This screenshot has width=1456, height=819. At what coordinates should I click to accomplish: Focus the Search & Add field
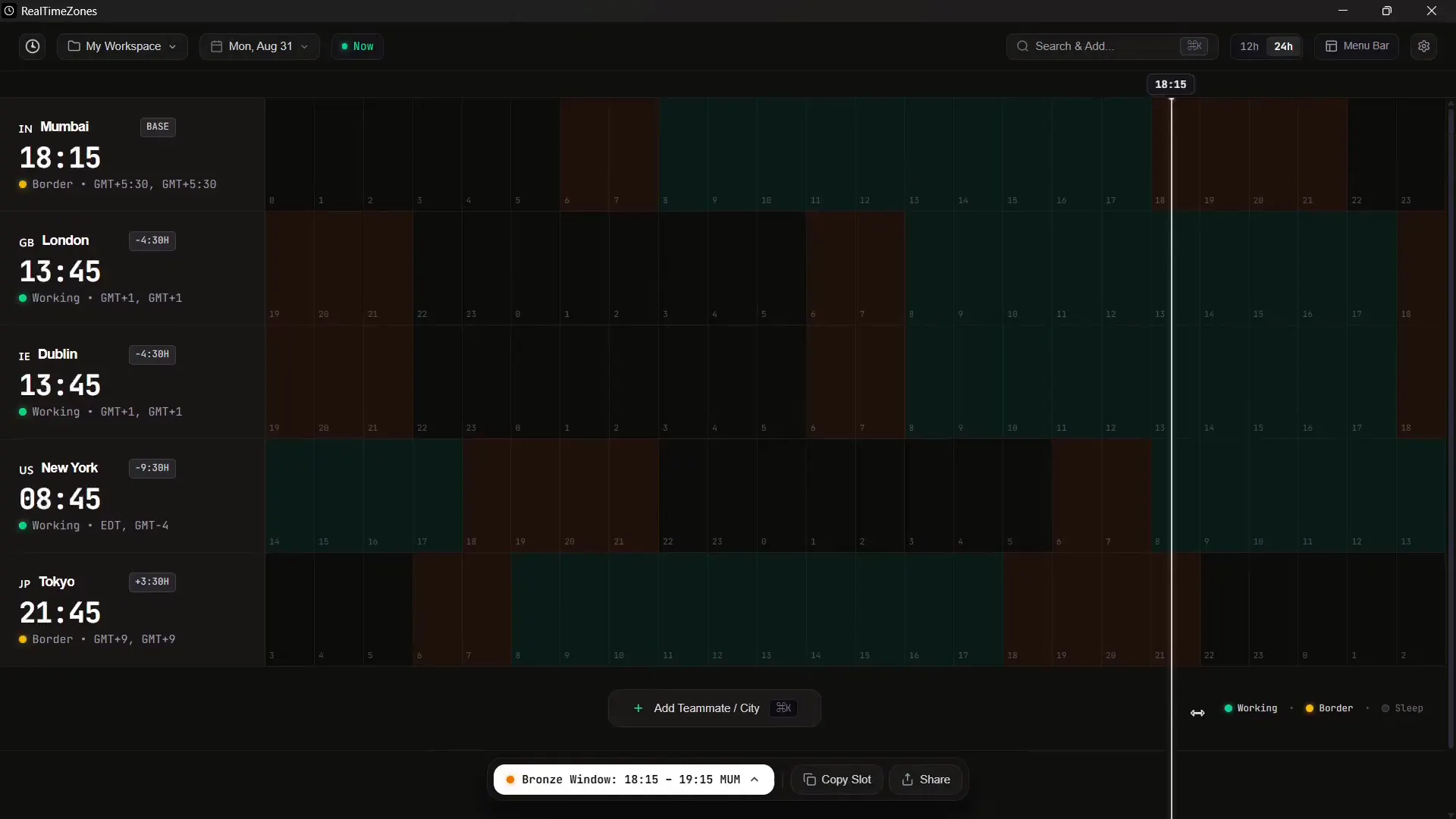click(1112, 46)
